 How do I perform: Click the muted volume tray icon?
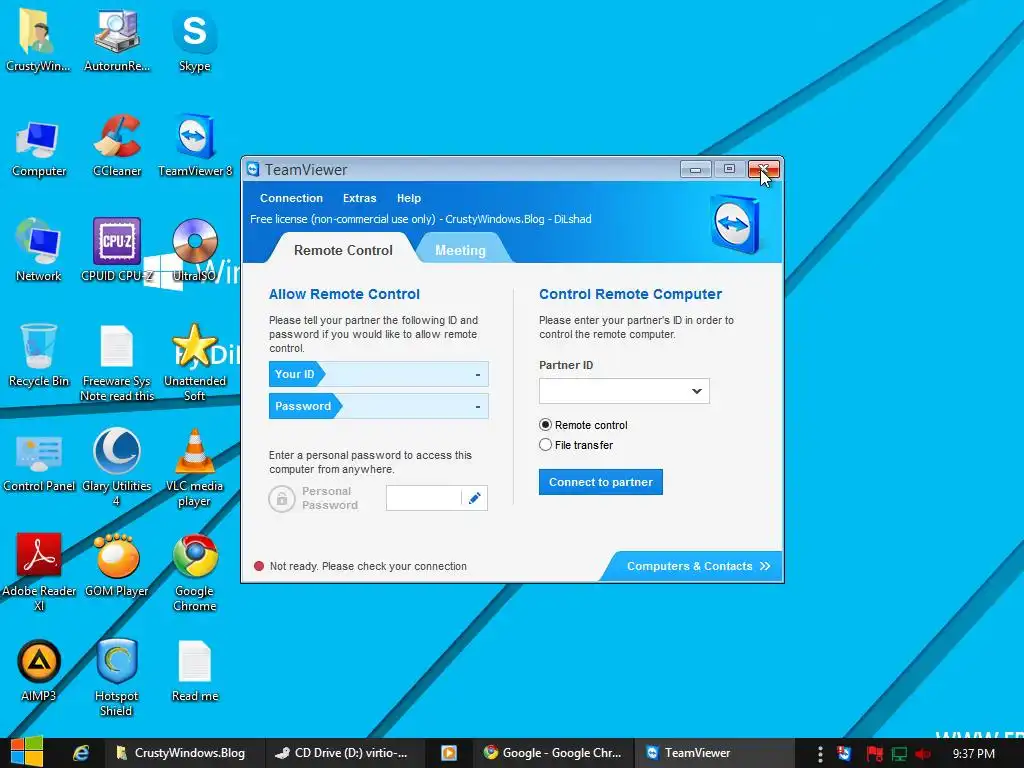923,754
